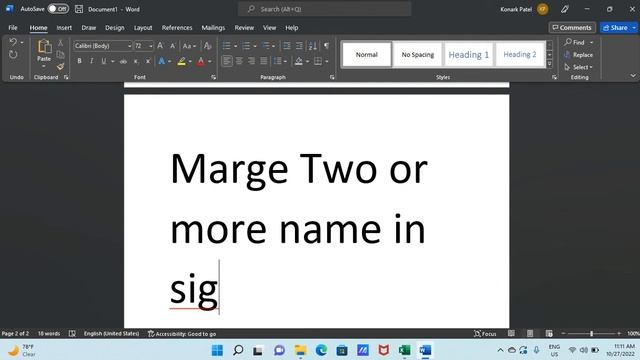Click the Paste clipboard icon
This screenshot has height=360, width=640.
click(x=44, y=47)
